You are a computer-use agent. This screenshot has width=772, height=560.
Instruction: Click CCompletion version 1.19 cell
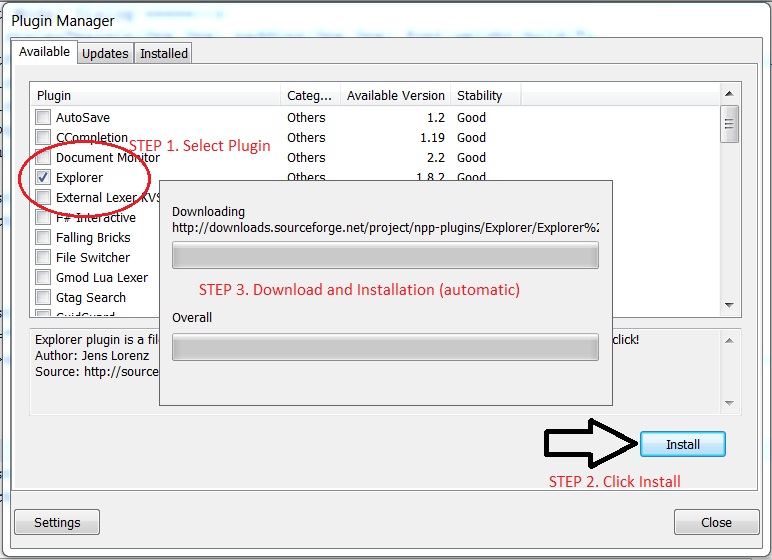click(x=432, y=137)
